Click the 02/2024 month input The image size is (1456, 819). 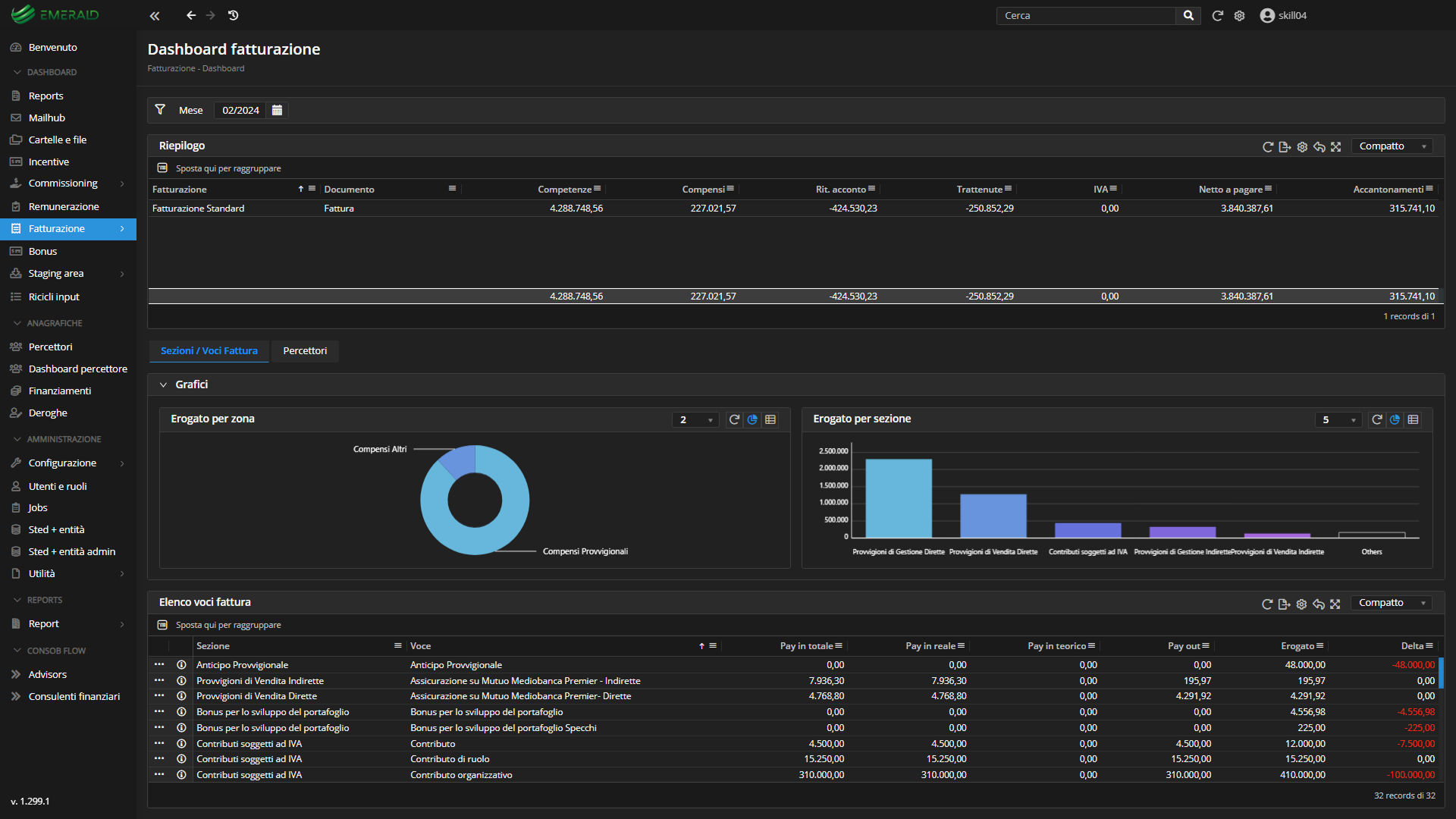coord(241,110)
